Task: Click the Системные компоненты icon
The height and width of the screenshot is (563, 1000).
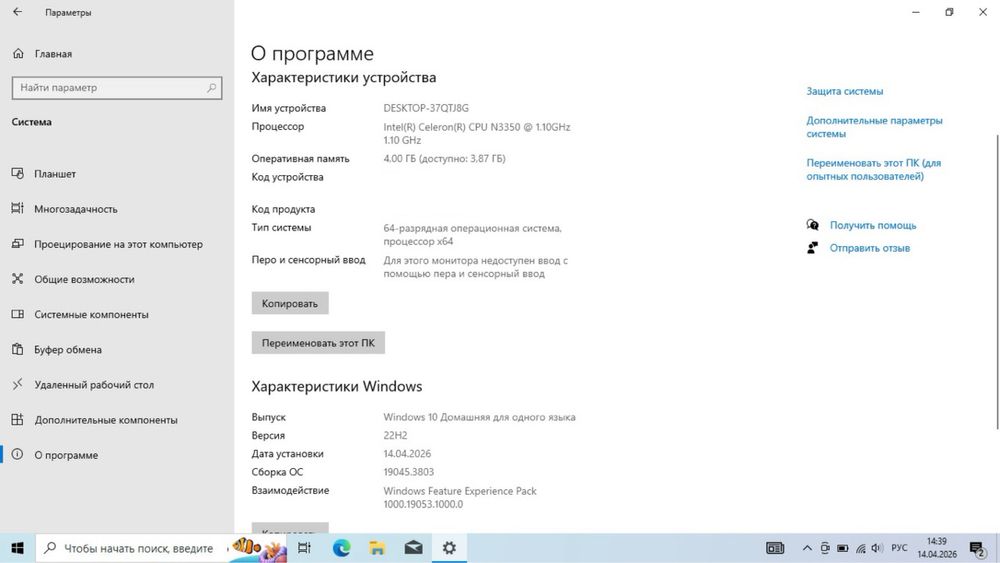Action: tap(18, 314)
